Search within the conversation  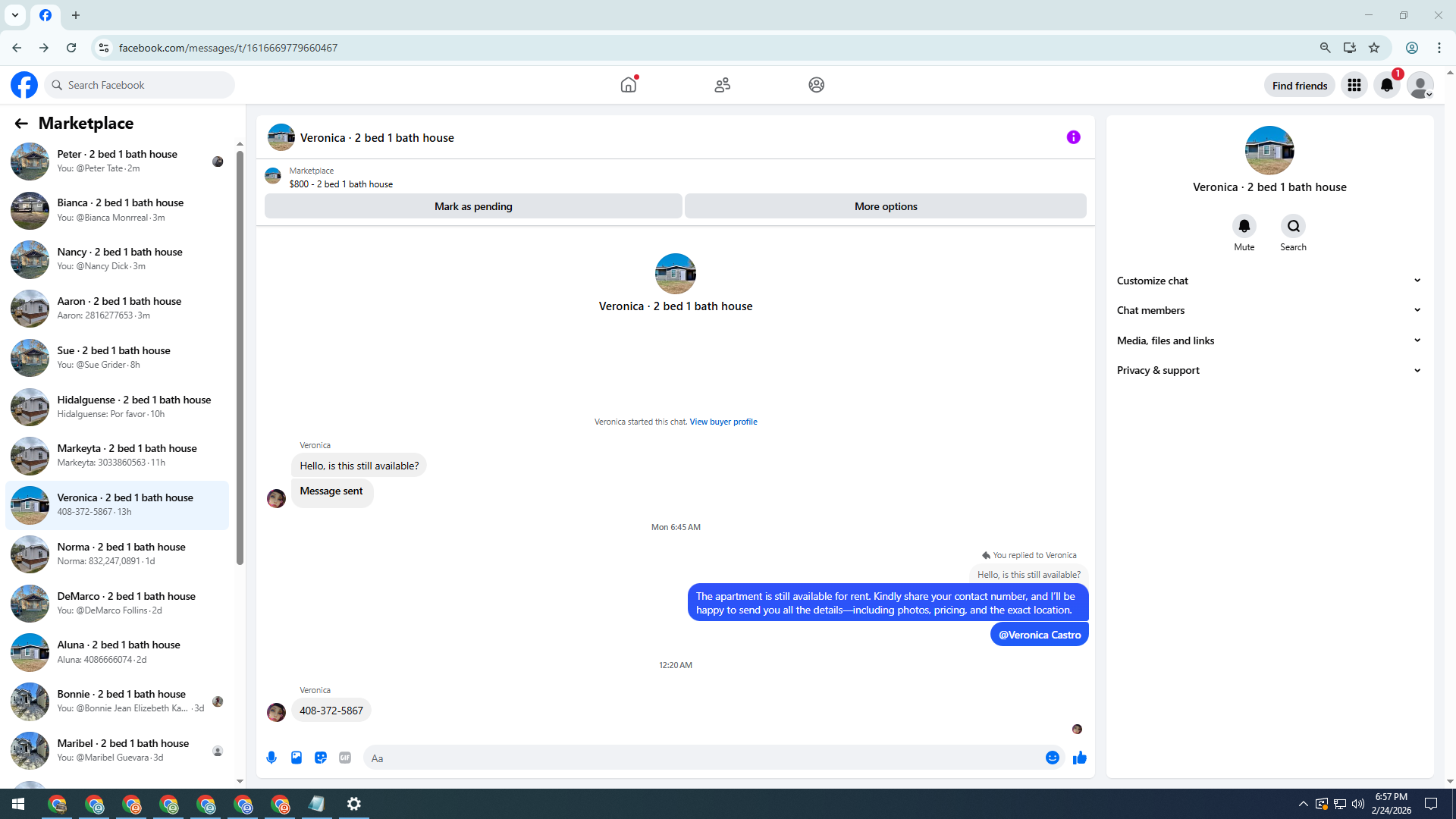1293,227
